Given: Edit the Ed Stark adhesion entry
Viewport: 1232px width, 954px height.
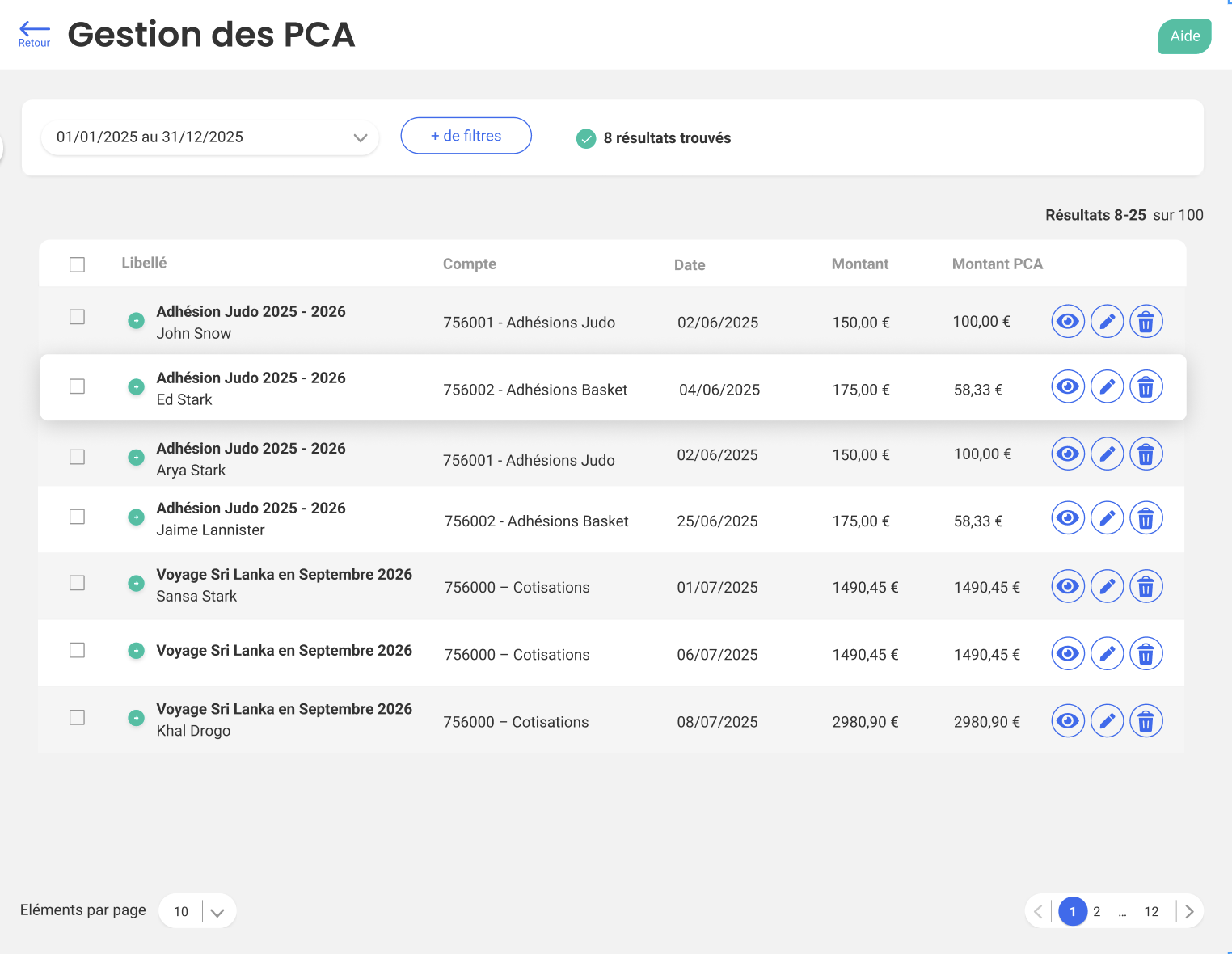Looking at the screenshot, I should [x=1107, y=387].
